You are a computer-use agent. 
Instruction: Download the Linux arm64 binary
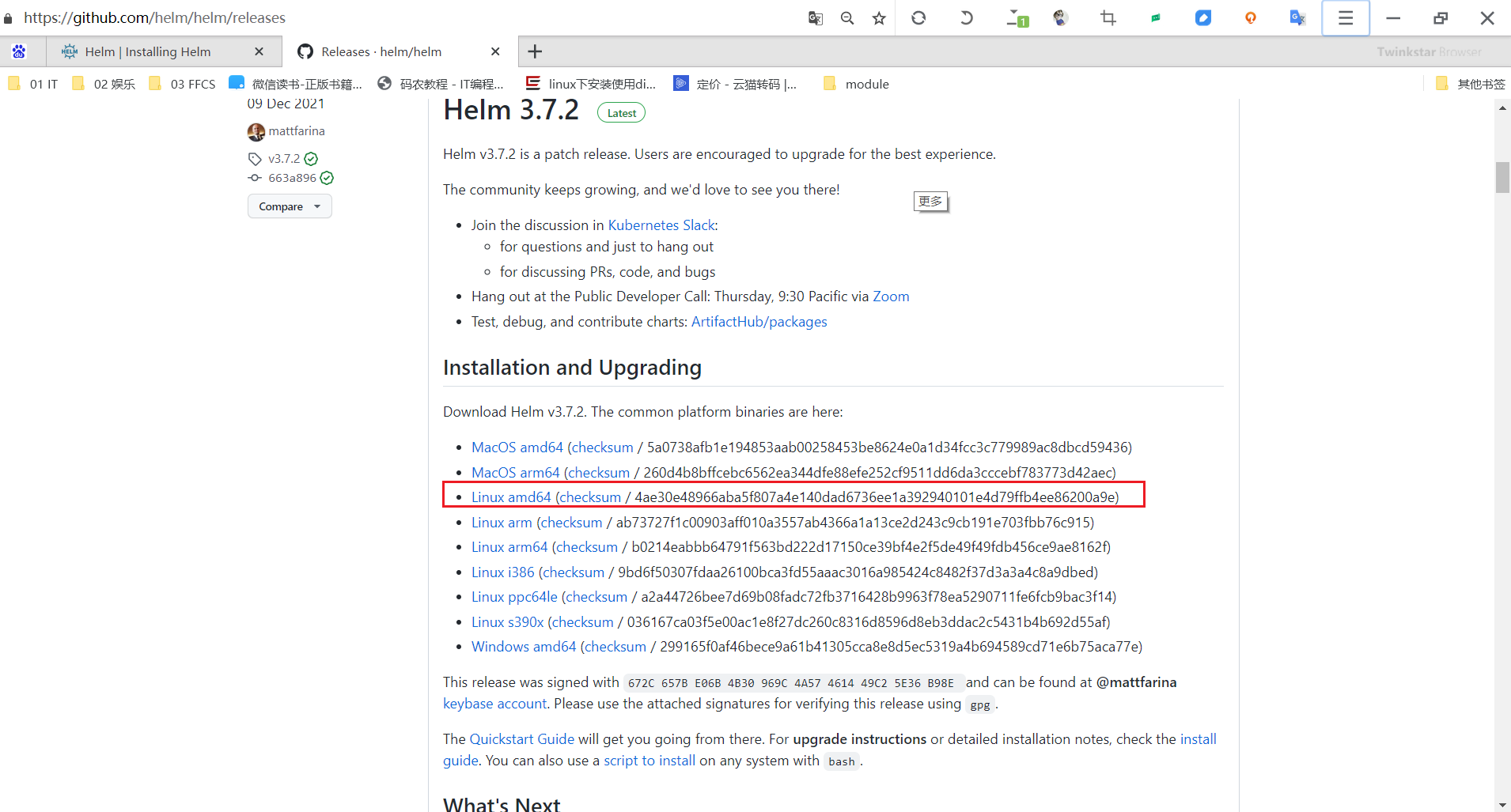tap(509, 547)
